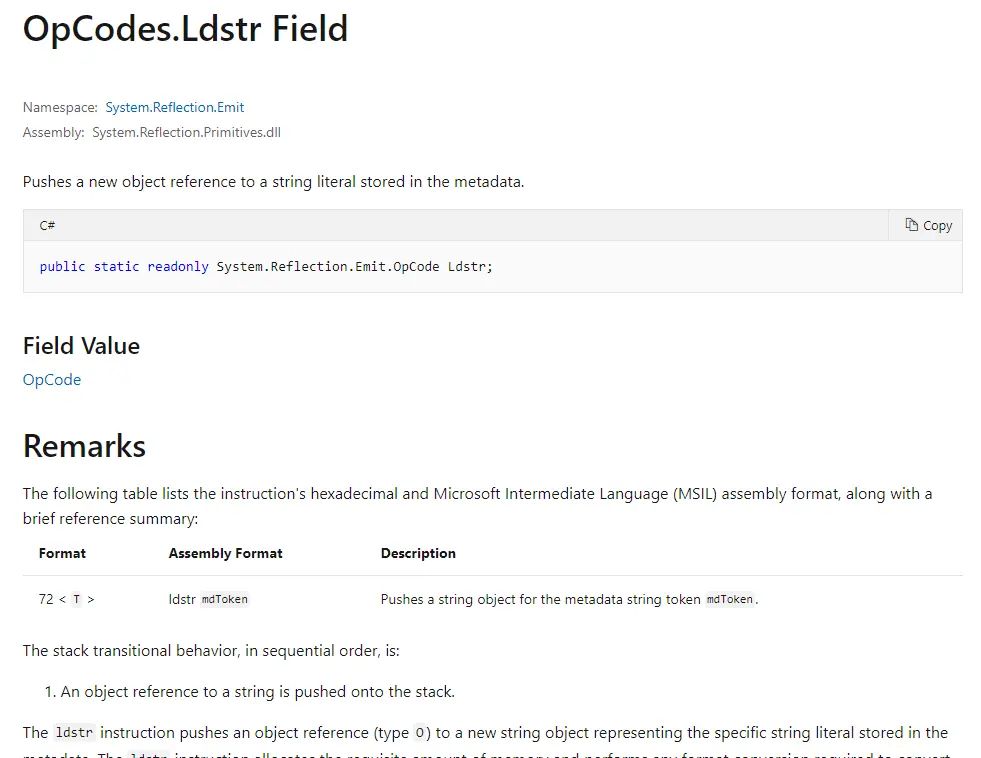Click the System.Reflection.Primitives.dll assembly name
Image resolution: width=981 pixels, height=758 pixels.
186,132
